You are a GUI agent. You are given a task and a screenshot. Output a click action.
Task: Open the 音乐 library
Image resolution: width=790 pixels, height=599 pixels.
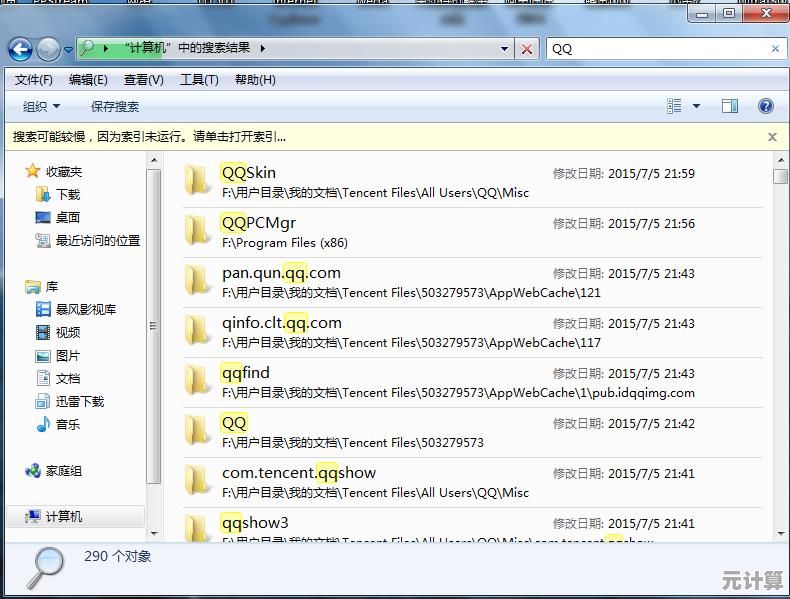click(x=68, y=425)
